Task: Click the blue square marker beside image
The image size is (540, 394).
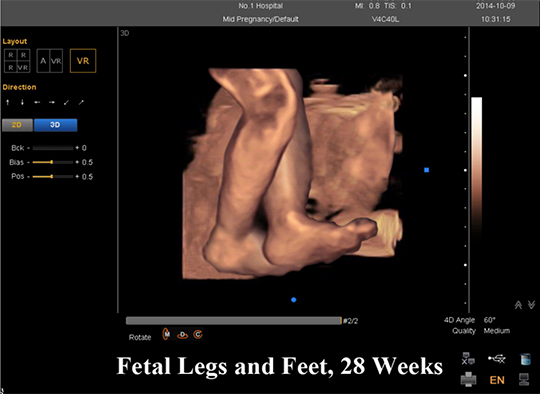Action: 427,170
